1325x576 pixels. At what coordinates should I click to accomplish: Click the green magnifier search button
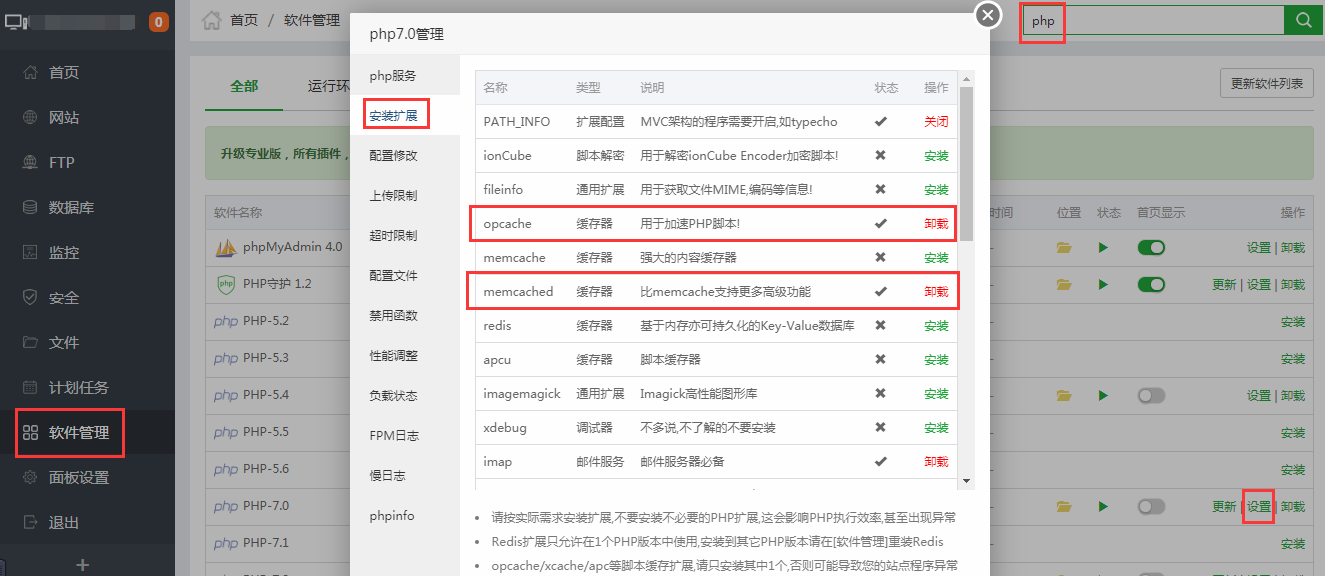[x=1303, y=20]
